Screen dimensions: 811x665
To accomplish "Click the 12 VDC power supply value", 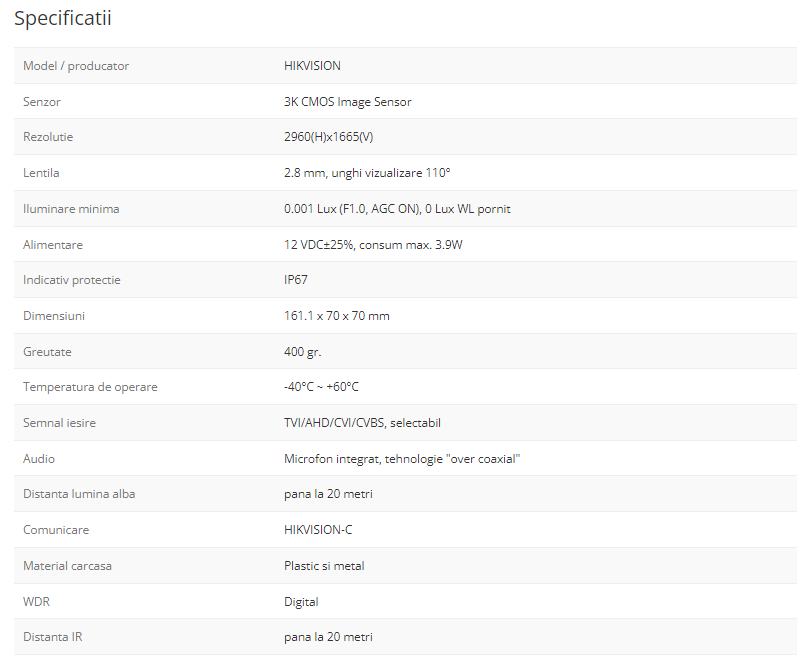I will point(373,244).
